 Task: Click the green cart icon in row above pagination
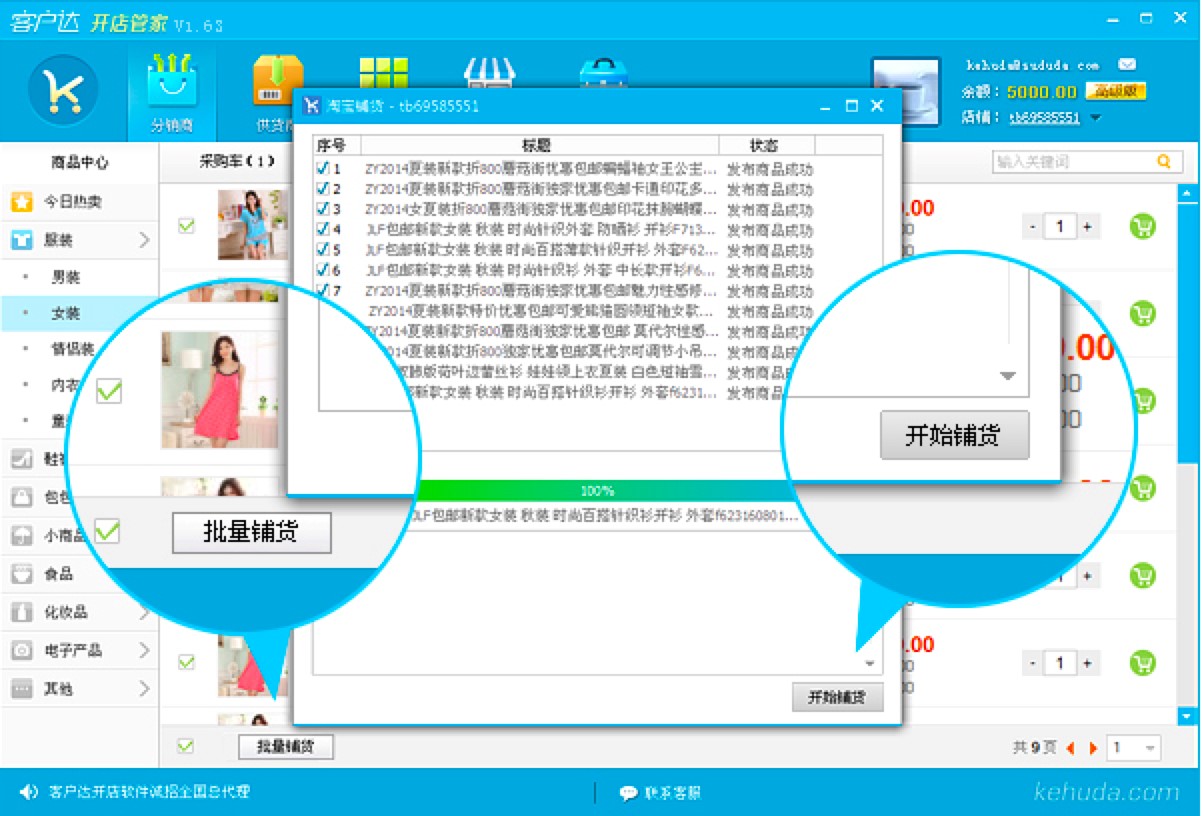[x=1142, y=662]
